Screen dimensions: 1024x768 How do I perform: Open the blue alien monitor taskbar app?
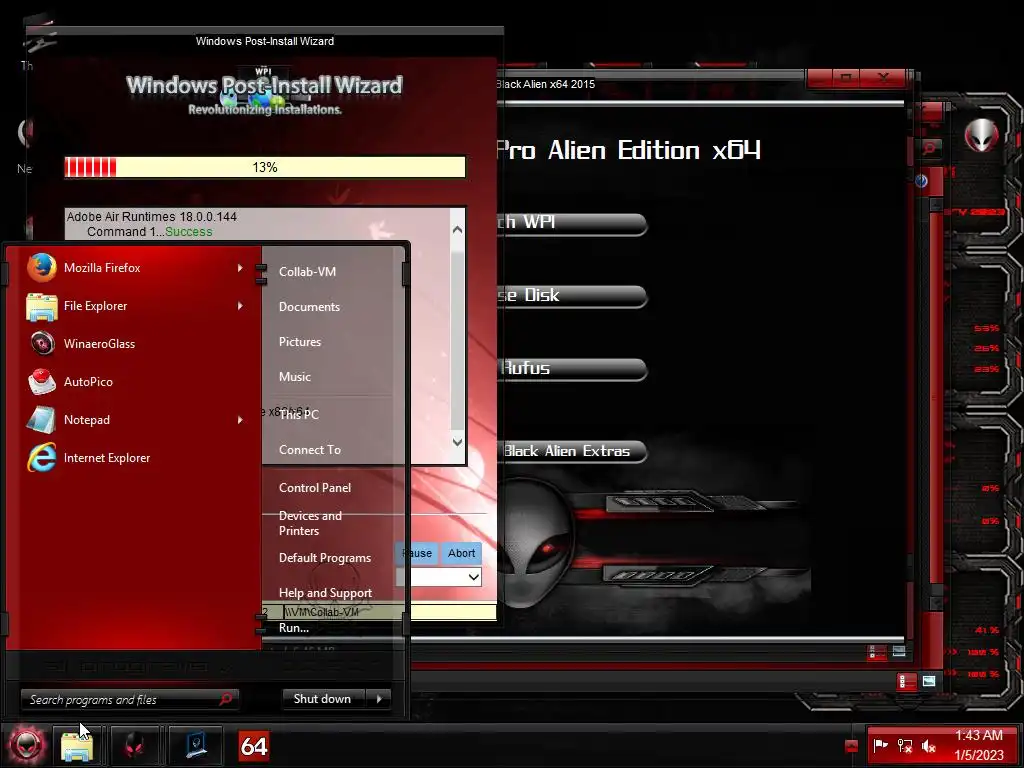point(196,746)
